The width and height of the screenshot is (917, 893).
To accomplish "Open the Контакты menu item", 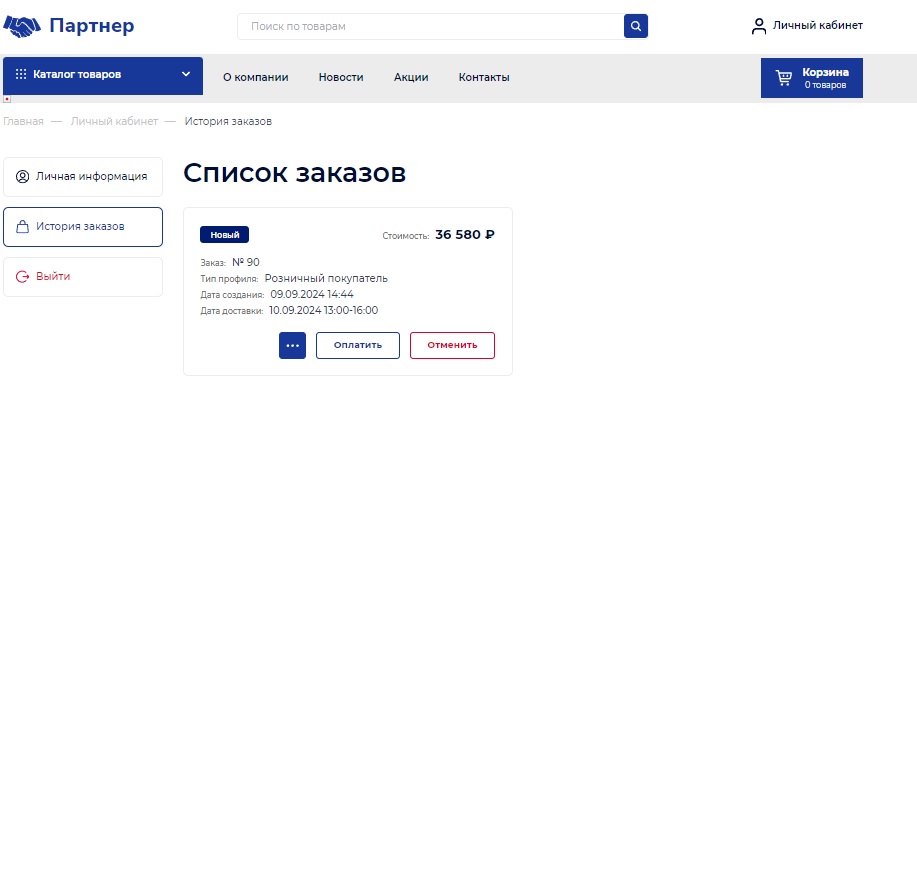I will (484, 77).
